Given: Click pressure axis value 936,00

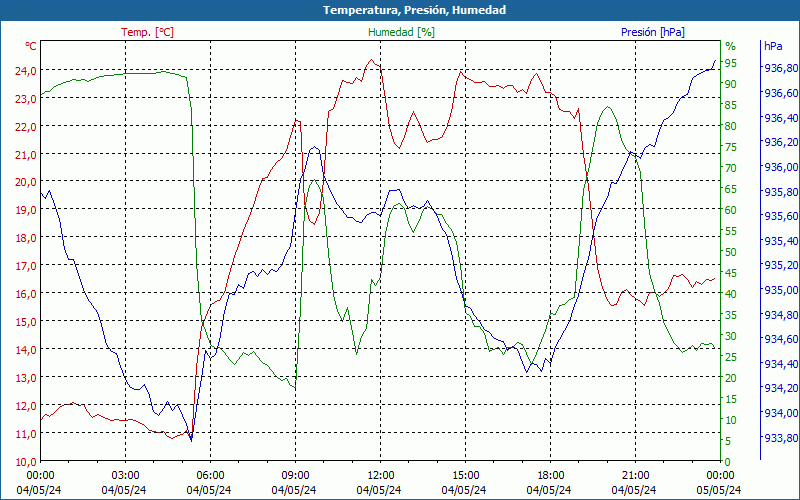Looking at the screenshot, I should (x=781, y=167).
